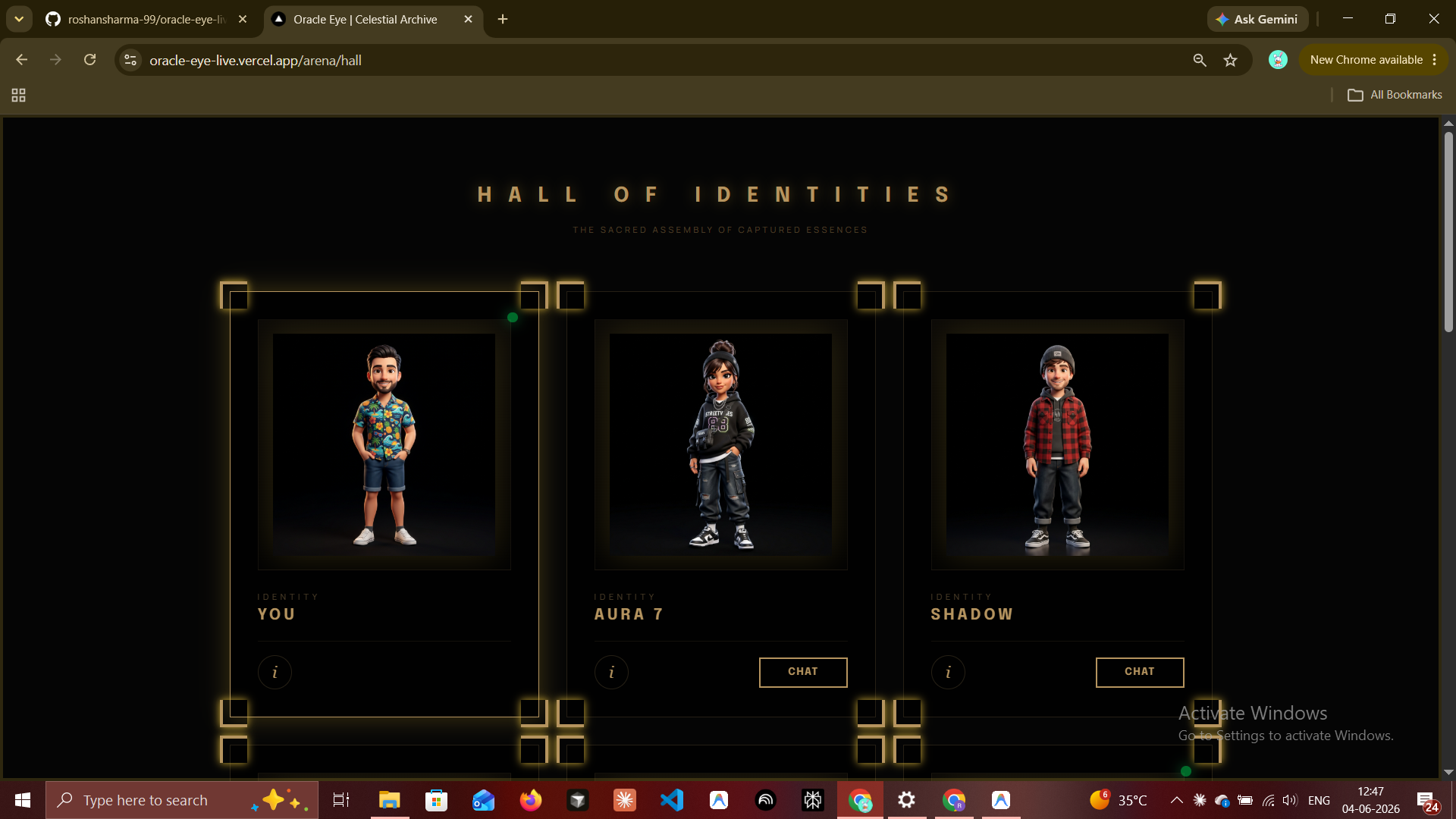
Task: Click the page vertical scrollbar thumb
Action: [x=1448, y=231]
